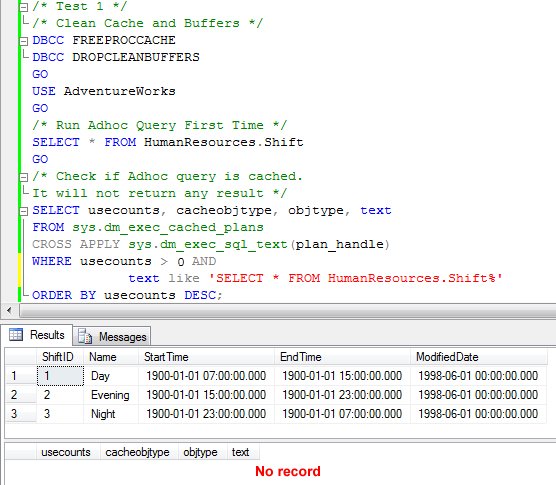The height and width of the screenshot is (485, 556).
Task: Click the ShiftID cell for Evening row
Action: [x=60, y=395]
